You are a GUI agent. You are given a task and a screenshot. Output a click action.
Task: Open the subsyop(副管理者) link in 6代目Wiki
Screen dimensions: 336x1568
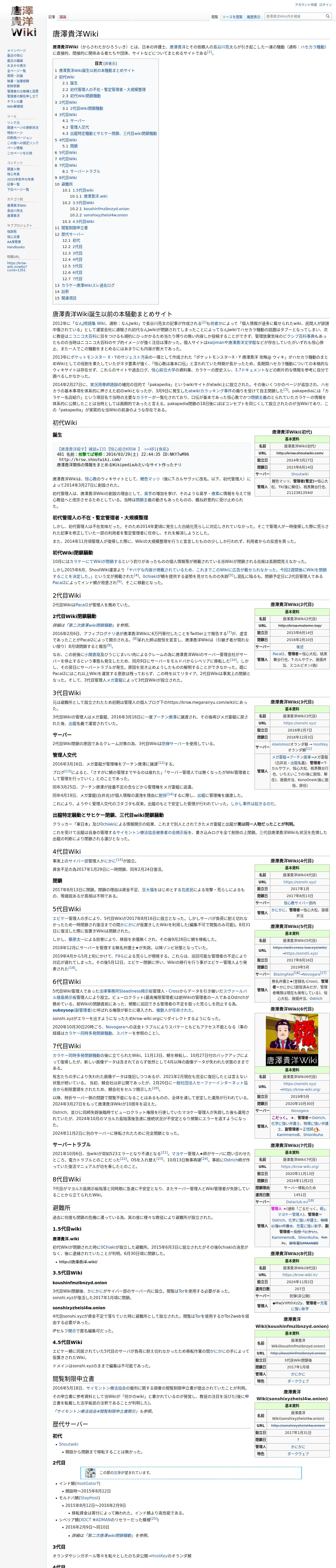click(x=72, y=1010)
